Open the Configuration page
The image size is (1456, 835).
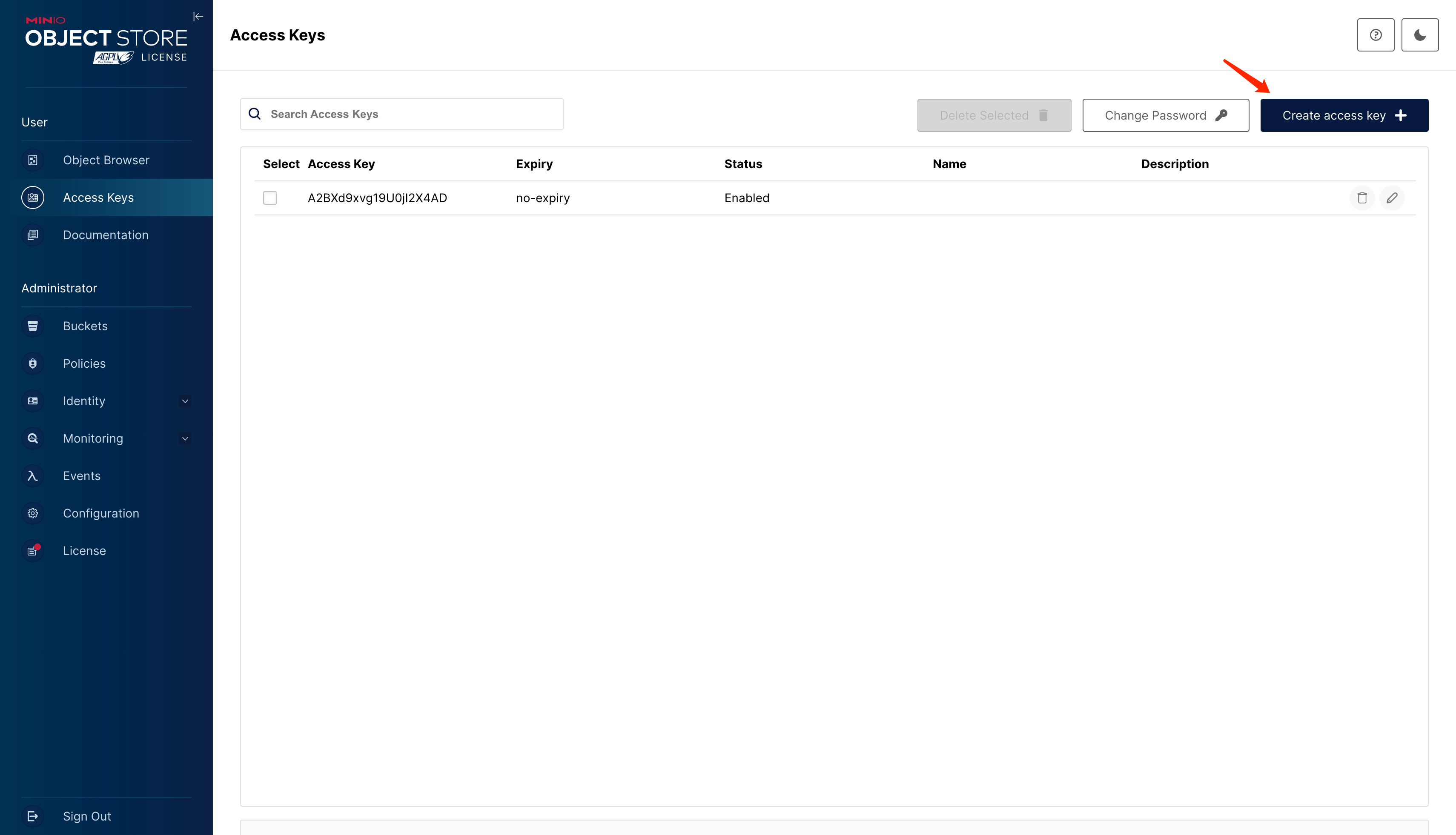106,513
